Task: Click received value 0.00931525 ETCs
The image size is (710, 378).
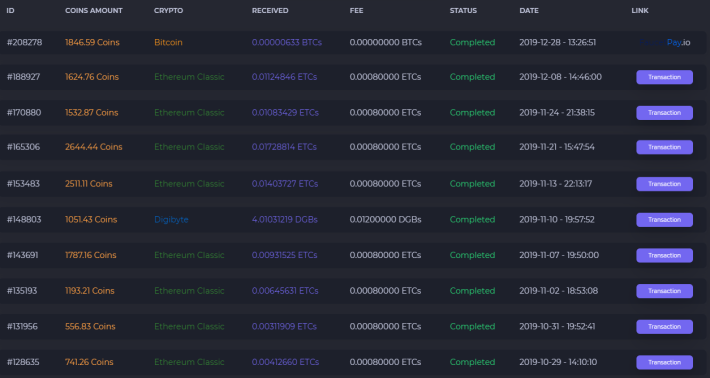Action: pyautogui.click(x=284, y=255)
